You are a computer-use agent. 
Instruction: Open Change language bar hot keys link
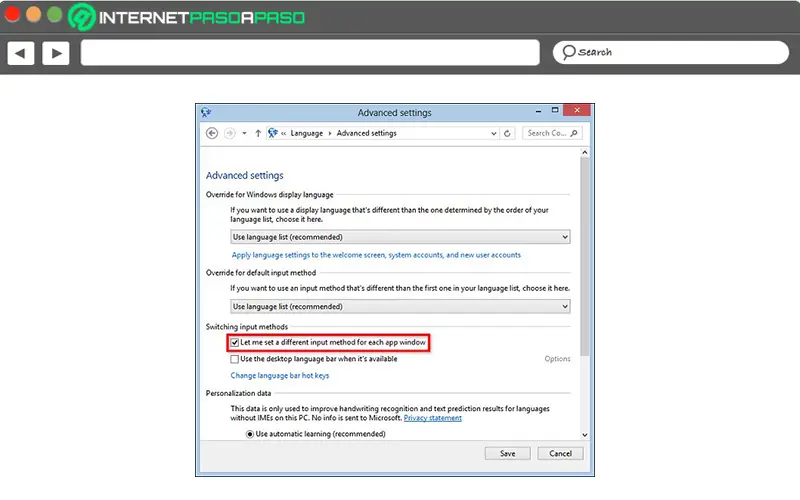[x=280, y=376]
